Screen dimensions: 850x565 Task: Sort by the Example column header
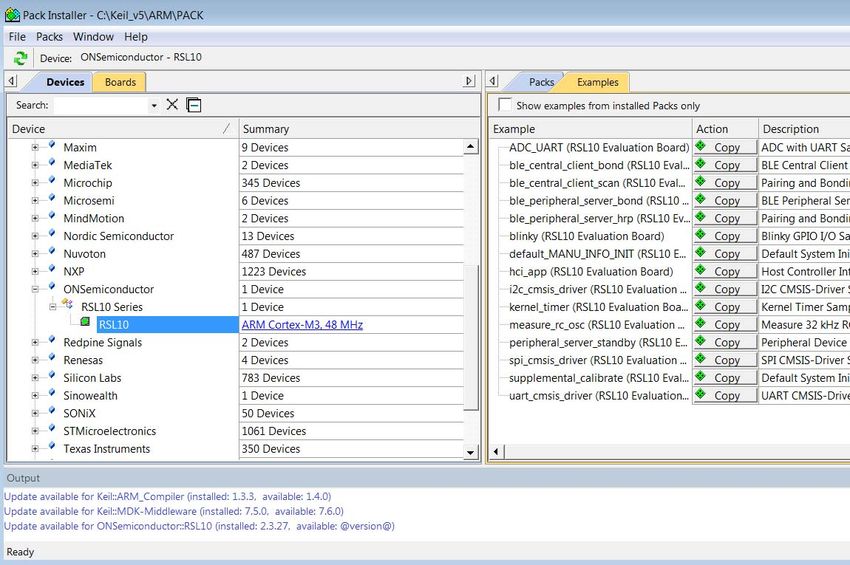coord(591,129)
